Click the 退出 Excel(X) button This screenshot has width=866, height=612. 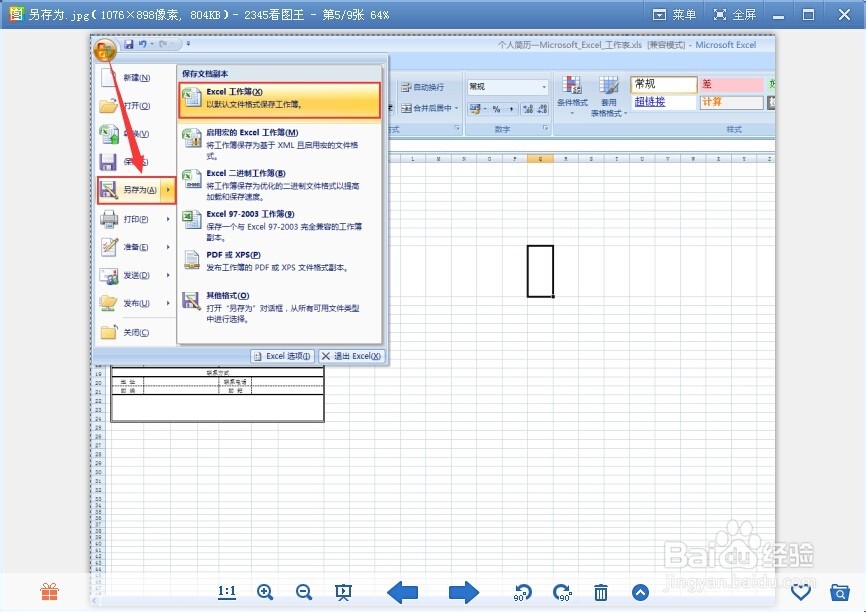tap(351, 356)
